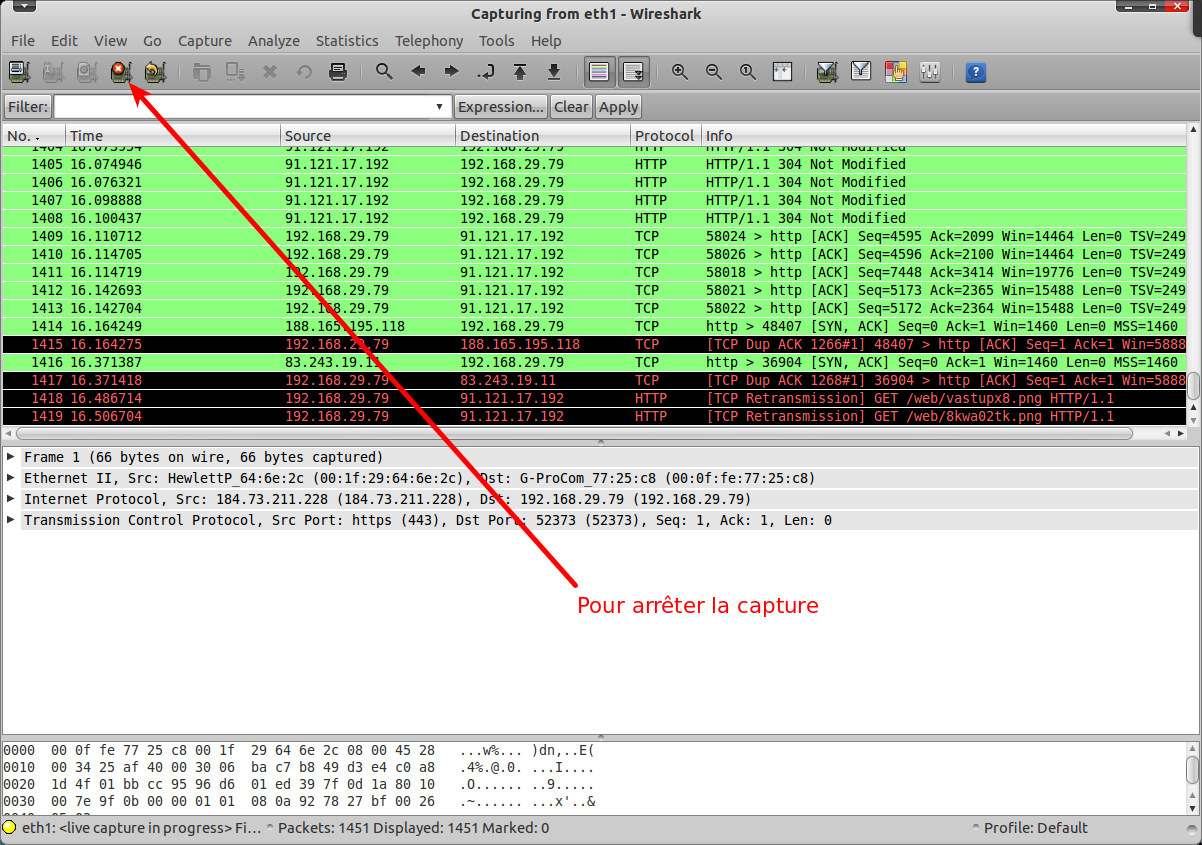Zoom in on packet list text
The height and width of the screenshot is (845, 1202).
click(680, 72)
